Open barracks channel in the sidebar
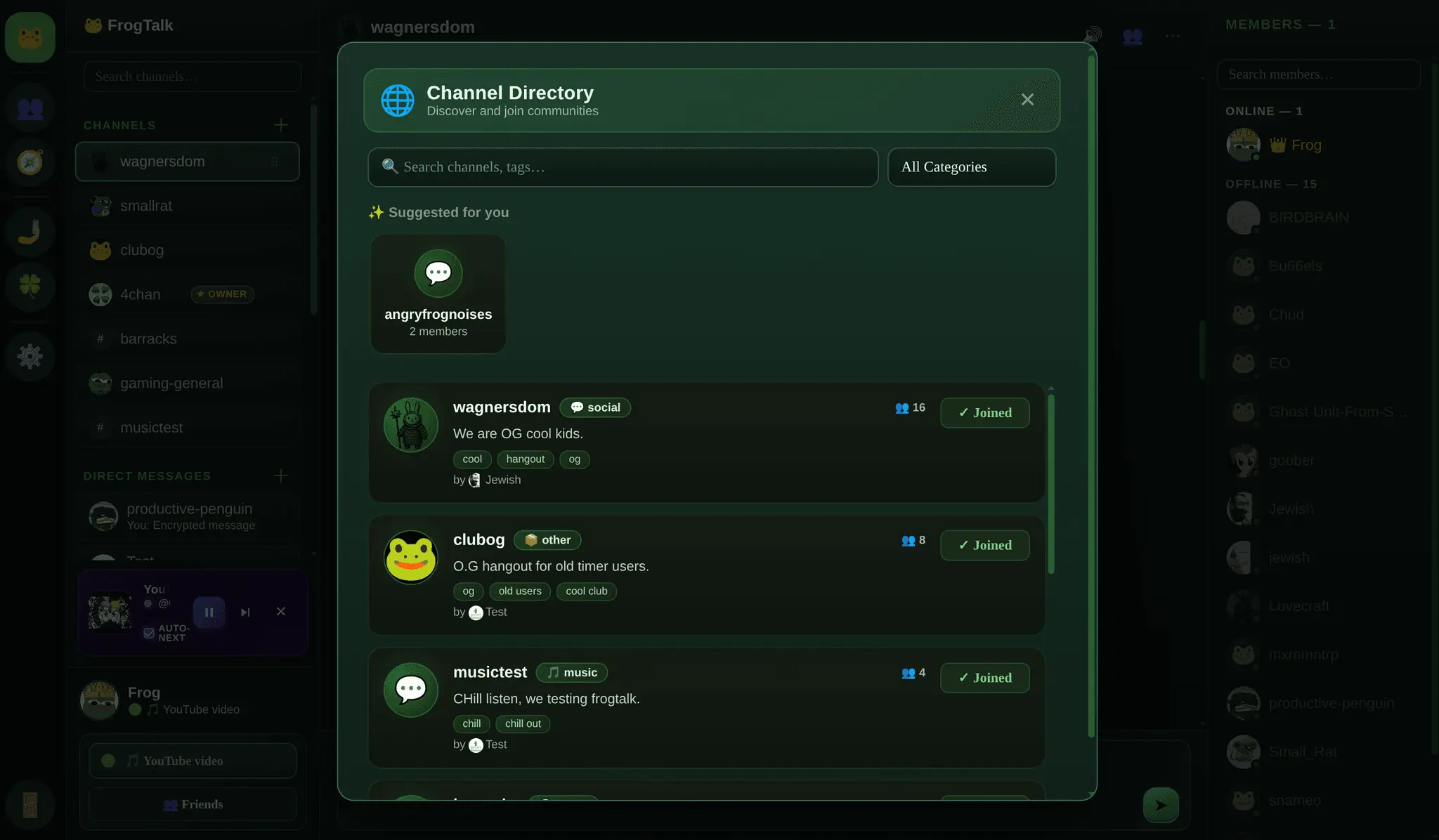This screenshot has width=1439, height=840. [x=187, y=339]
